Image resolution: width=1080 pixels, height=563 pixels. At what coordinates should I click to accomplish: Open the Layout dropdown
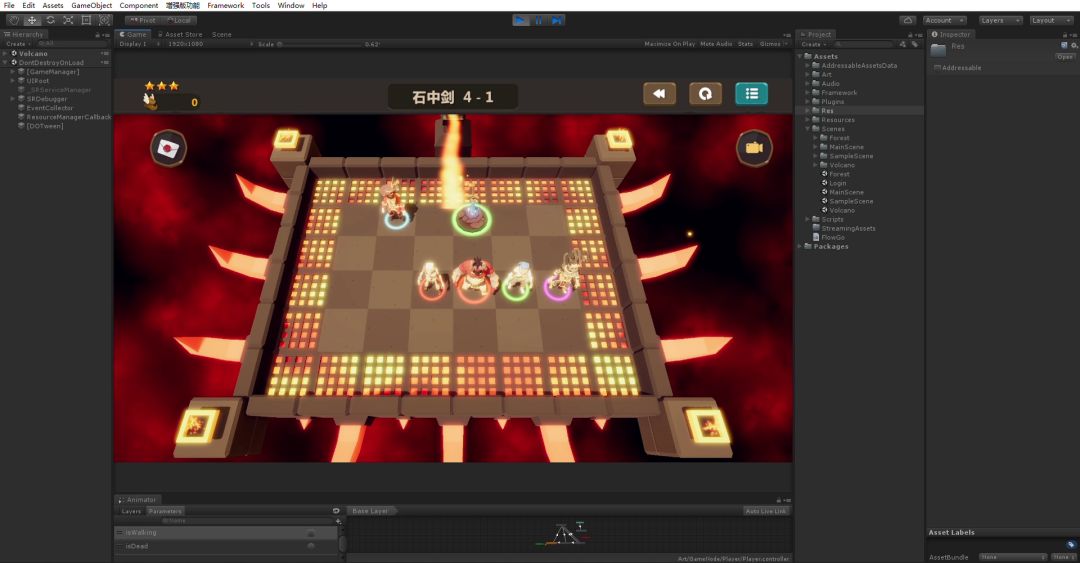[1051, 20]
